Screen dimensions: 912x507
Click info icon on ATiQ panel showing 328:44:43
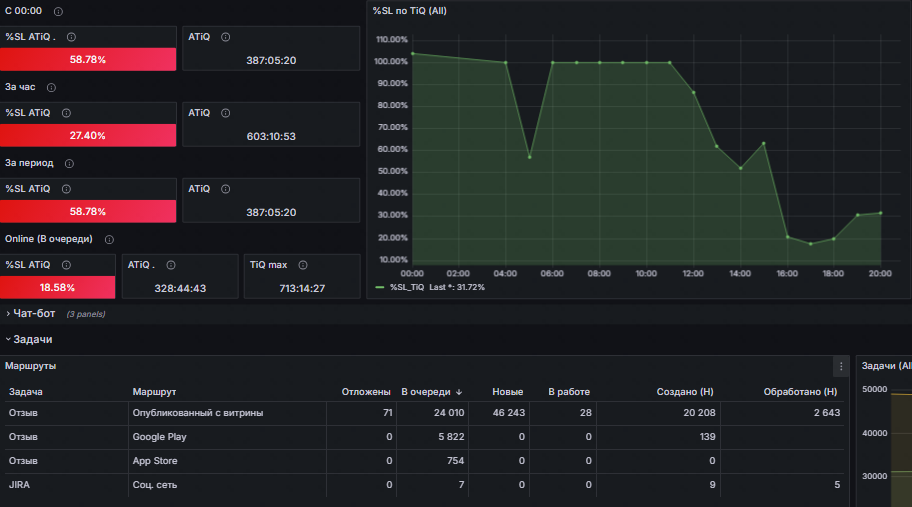[x=171, y=265]
